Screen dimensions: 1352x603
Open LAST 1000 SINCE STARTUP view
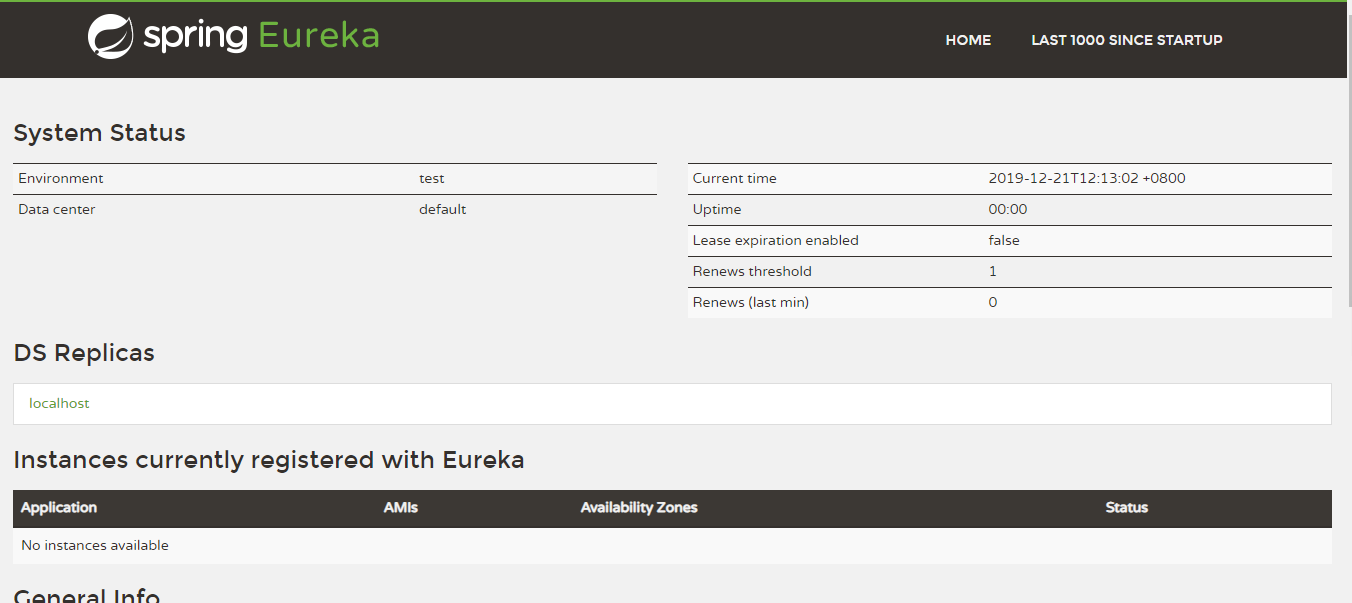[x=1126, y=40]
